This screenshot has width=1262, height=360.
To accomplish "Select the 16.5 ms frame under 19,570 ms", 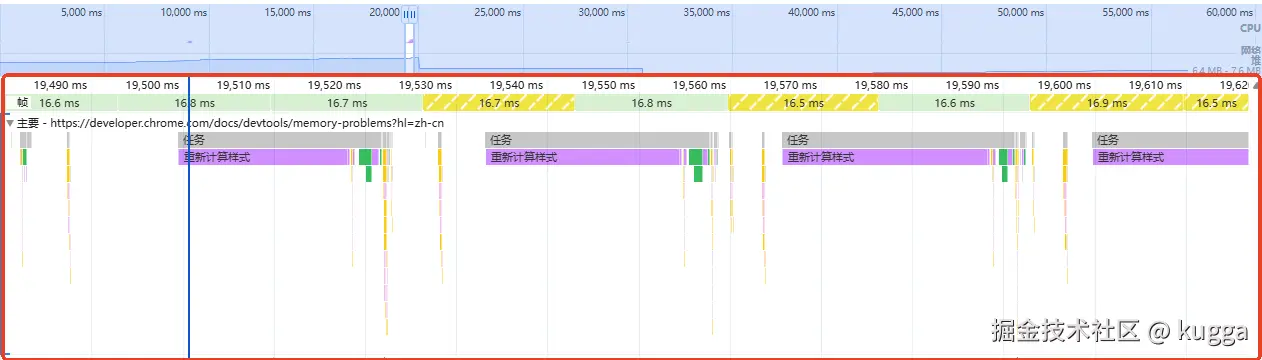I will tap(803, 103).
